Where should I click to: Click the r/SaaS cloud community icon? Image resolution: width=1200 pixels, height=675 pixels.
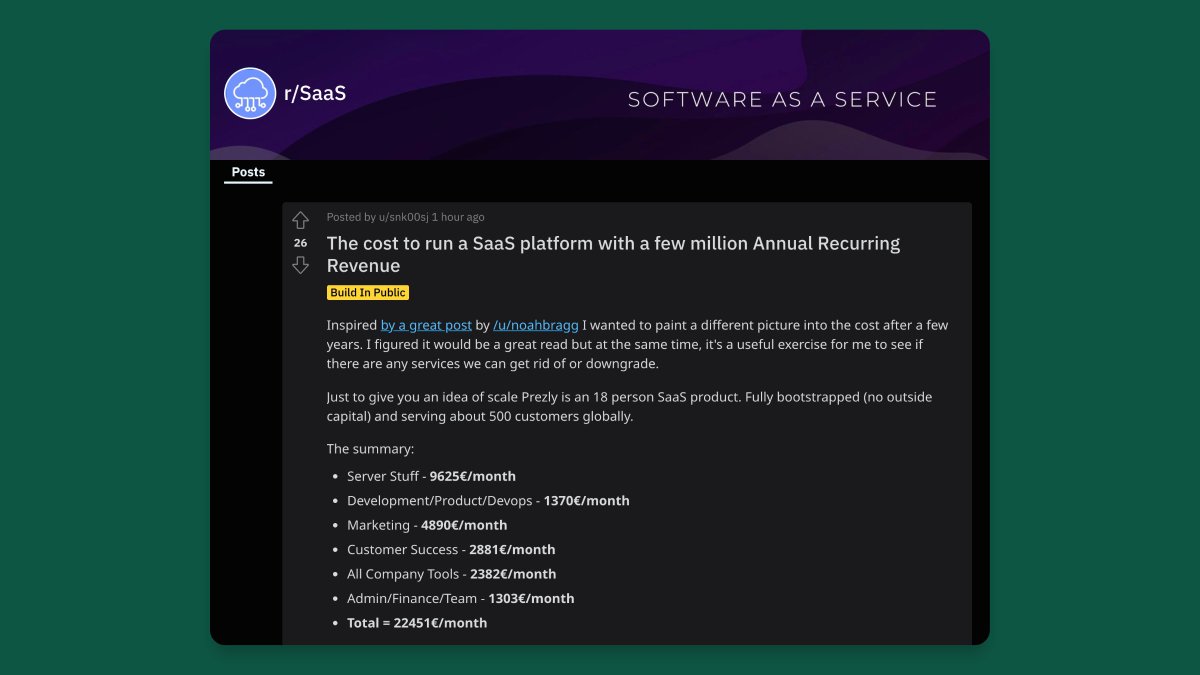[250, 94]
